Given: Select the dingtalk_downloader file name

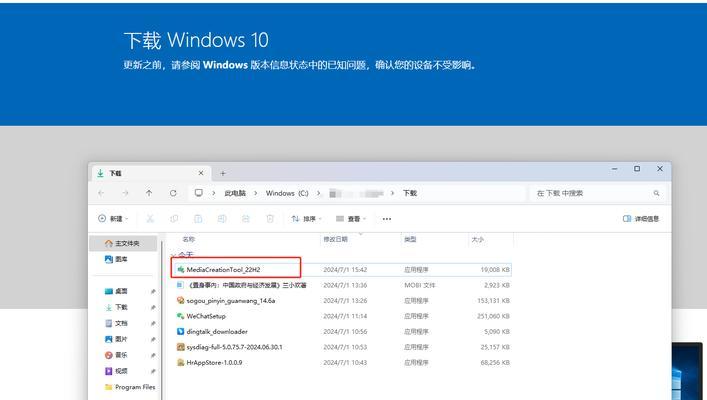Looking at the screenshot, I should coord(217,331).
